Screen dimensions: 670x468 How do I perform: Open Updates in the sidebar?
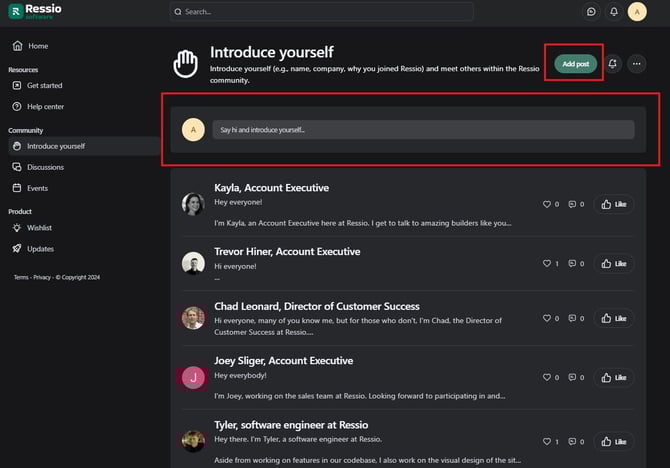click(x=40, y=248)
